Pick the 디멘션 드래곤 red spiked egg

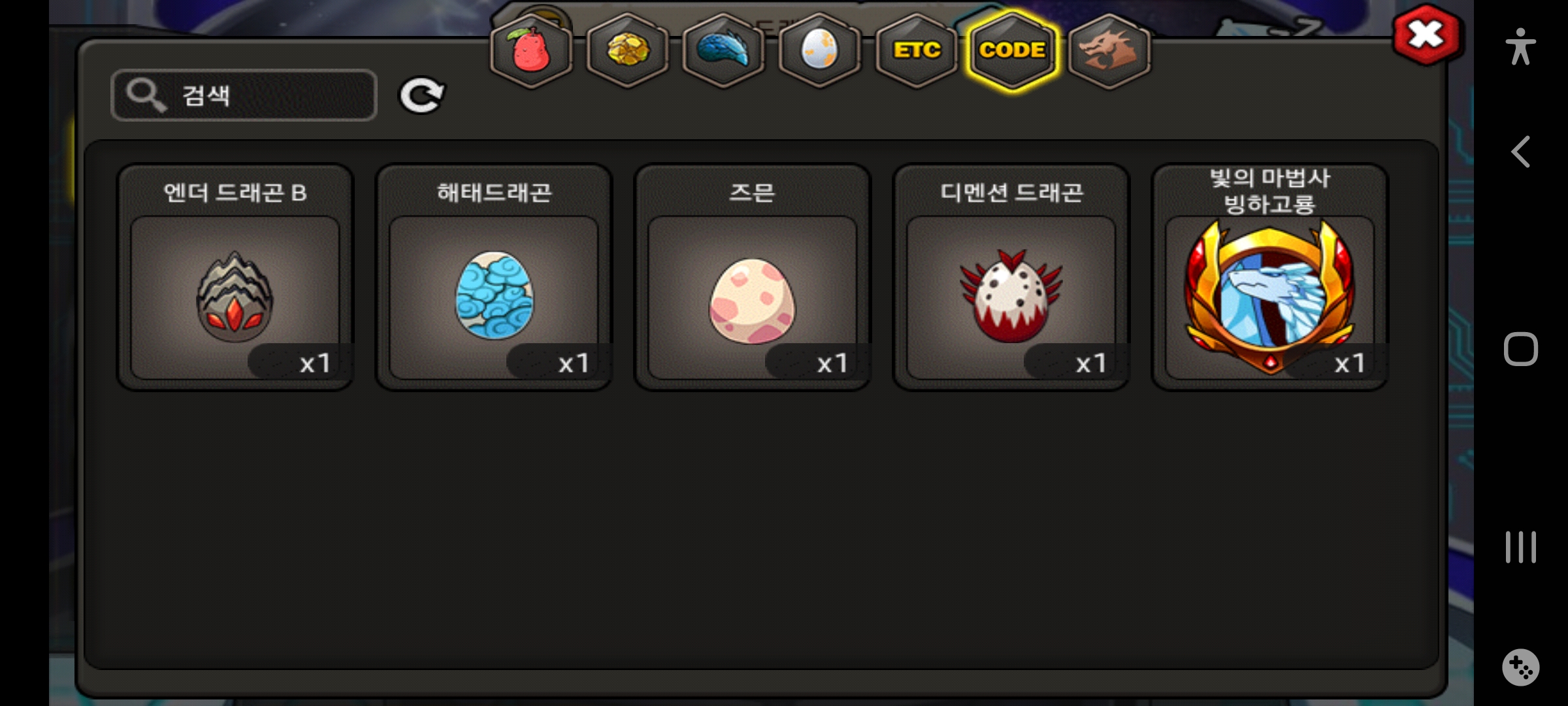click(x=1011, y=277)
